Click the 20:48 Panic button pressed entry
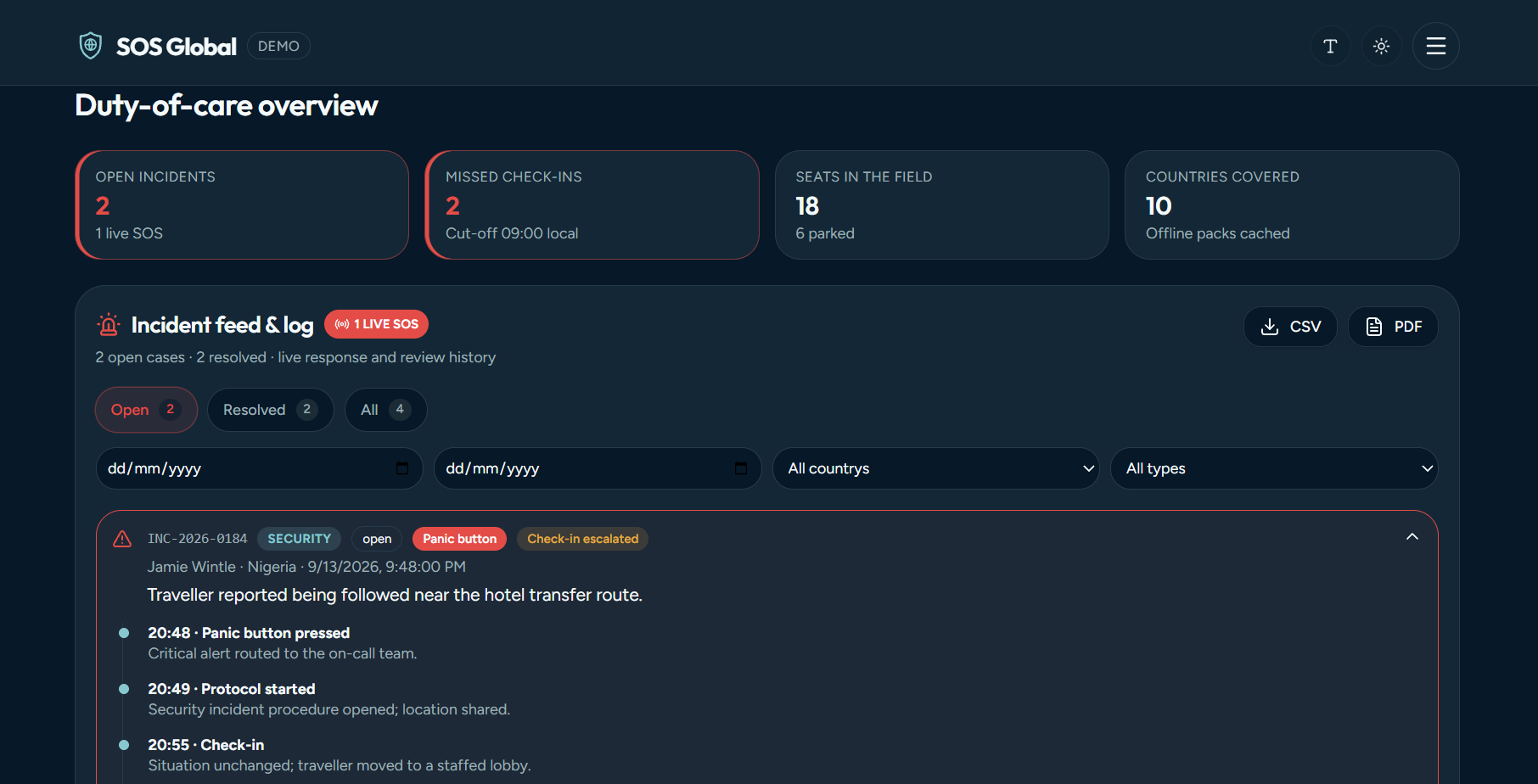The width and height of the screenshot is (1538, 784). pos(249,633)
